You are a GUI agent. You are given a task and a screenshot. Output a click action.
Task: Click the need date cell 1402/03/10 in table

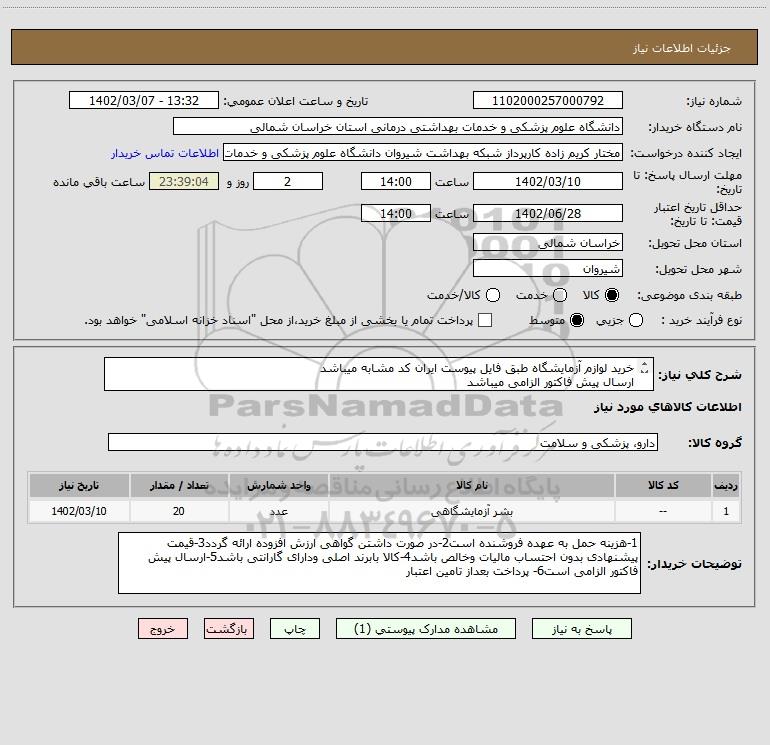(79, 511)
